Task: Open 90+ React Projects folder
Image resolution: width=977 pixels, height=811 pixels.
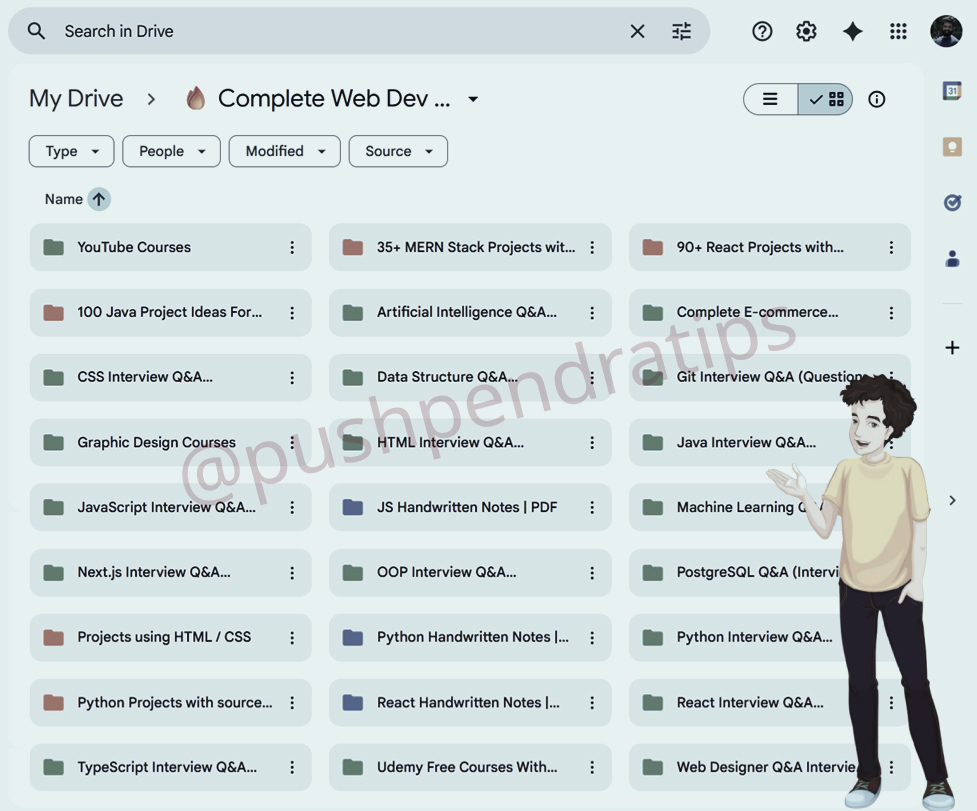Action: pos(770,247)
